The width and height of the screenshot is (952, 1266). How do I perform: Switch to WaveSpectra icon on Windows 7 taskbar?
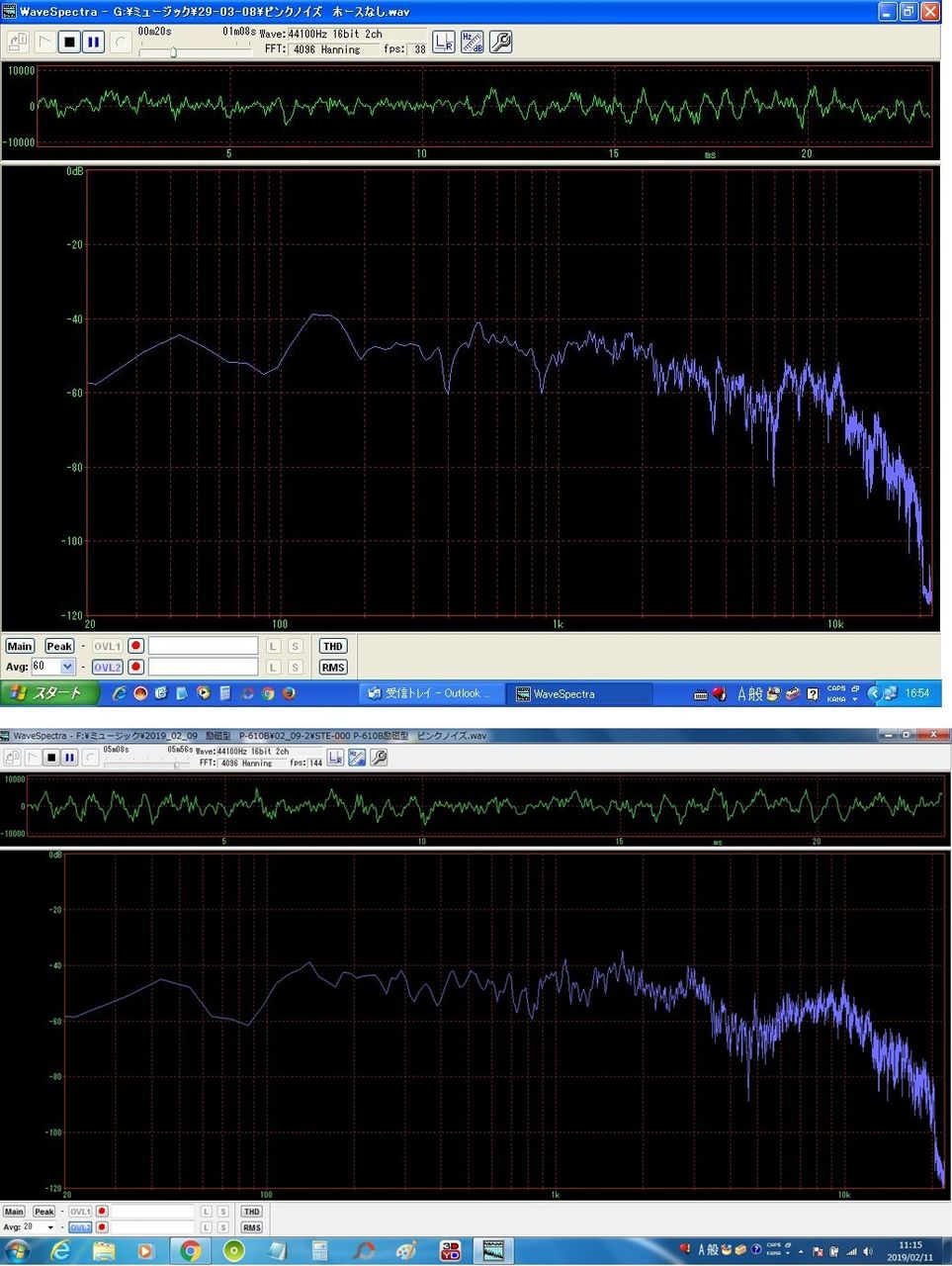[493, 1251]
